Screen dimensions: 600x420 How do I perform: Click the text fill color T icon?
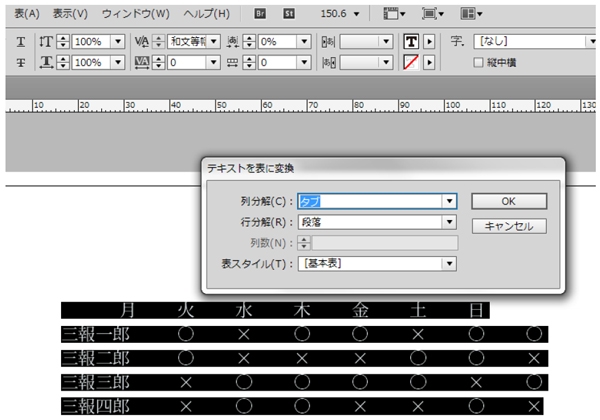point(411,42)
